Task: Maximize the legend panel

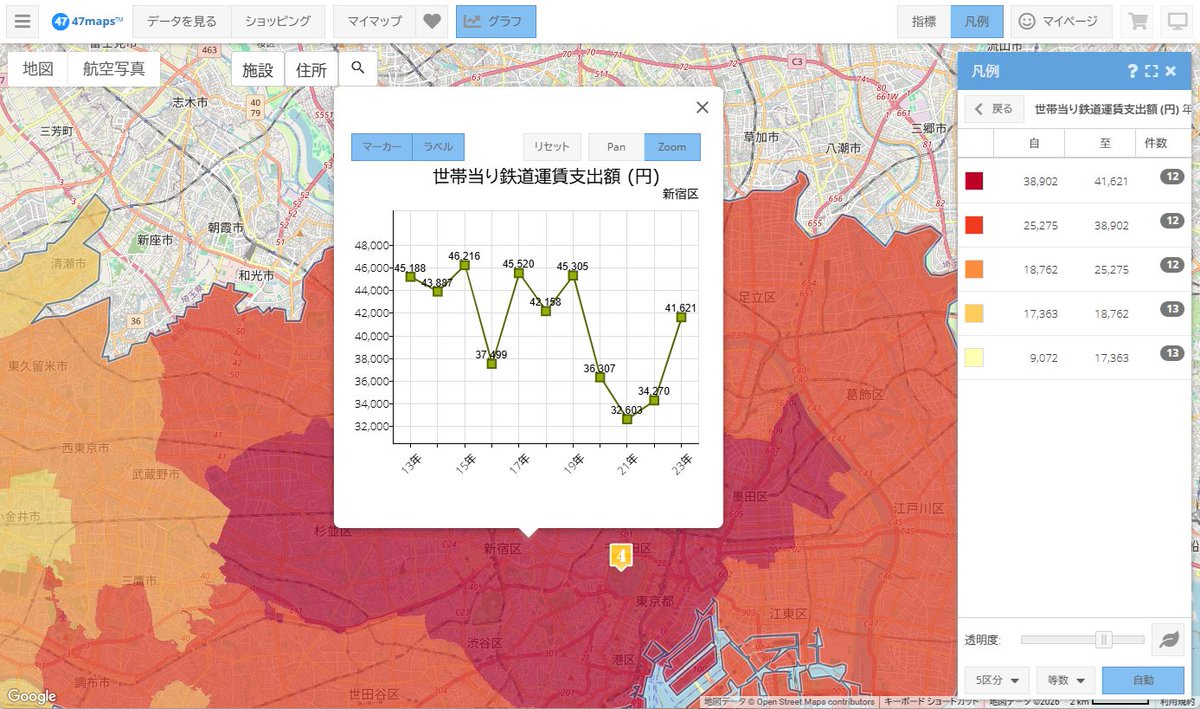Action: point(1151,71)
